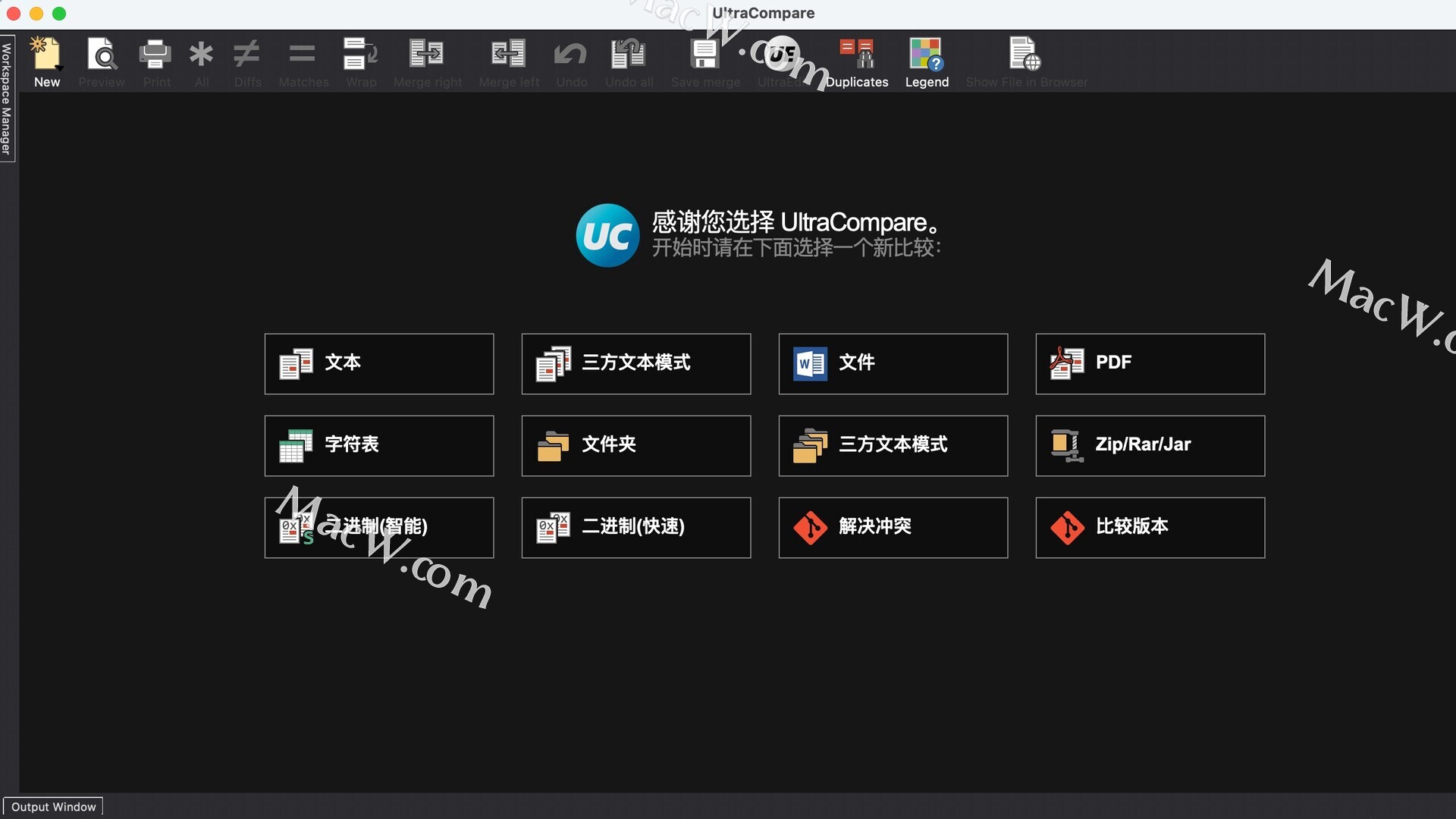Click the Undo toolbar icon
Screen dimensions: 1456x819
tap(571, 55)
